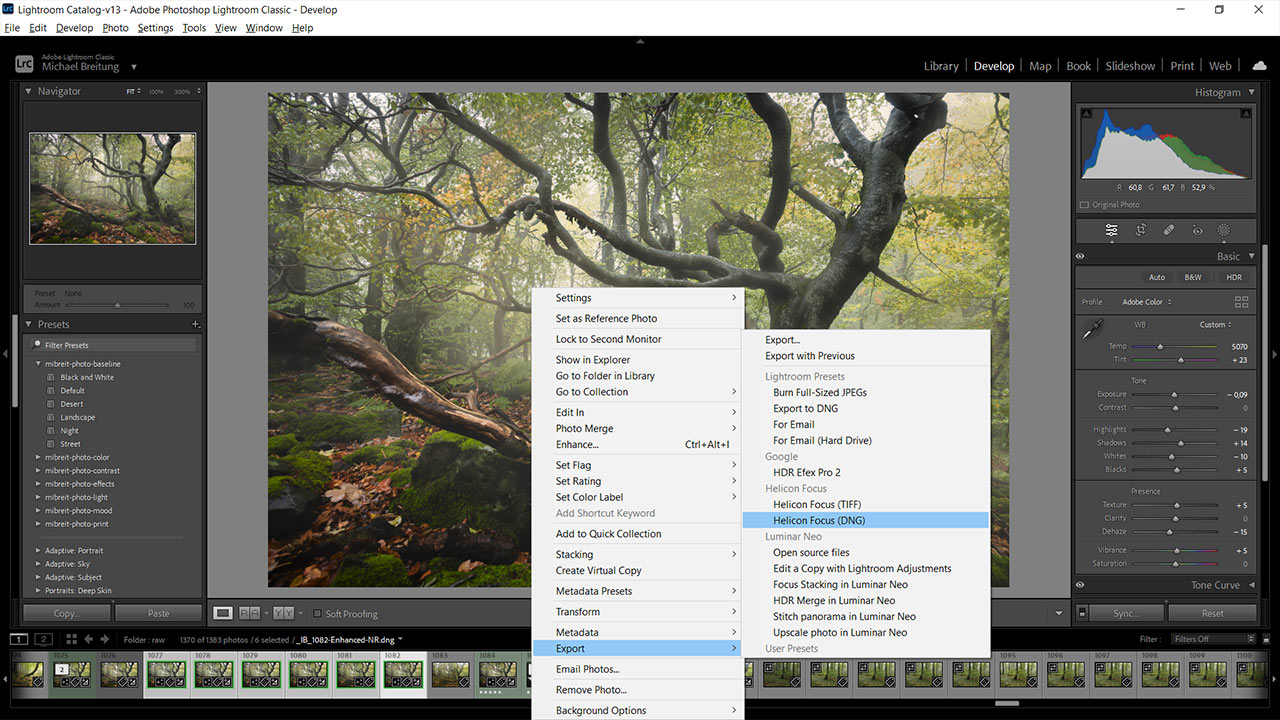1280x720 pixels.
Task: Open the Filters Off dropdown
Action: [x=1213, y=639]
